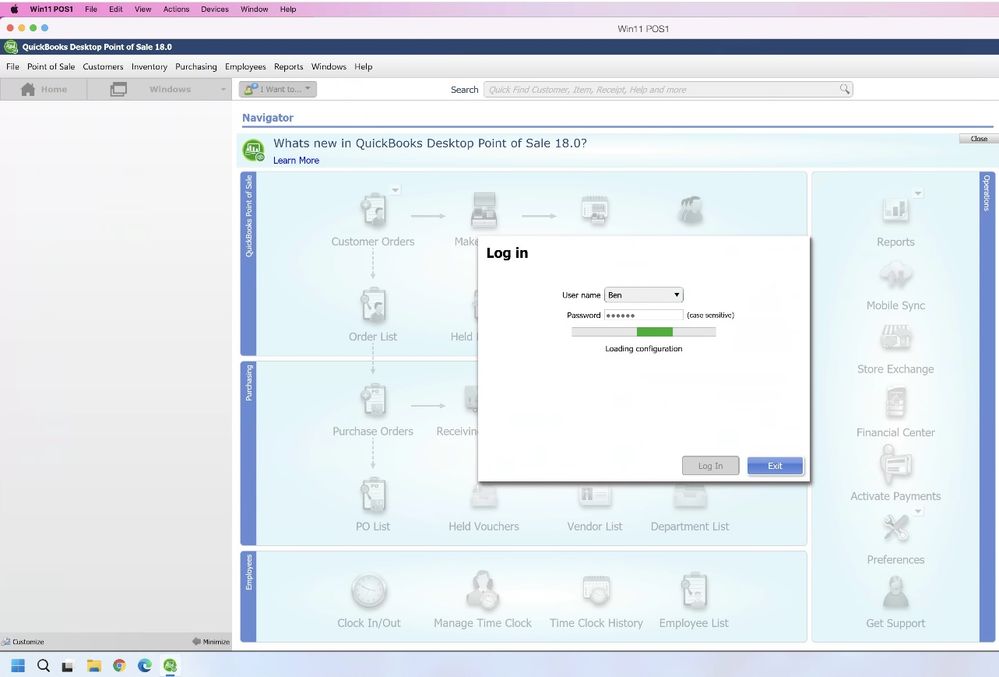Viewport: 999px width, 677px height.
Task: Open the Employee List icon
Action: (x=694, y=590)
